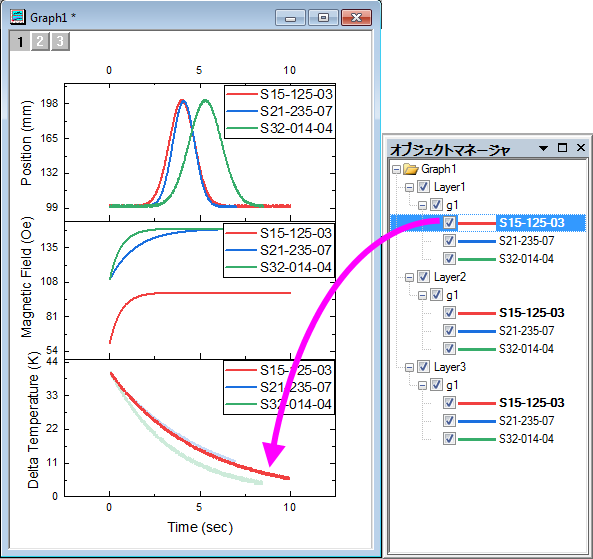The width and height of the screenshot is (593, 559).
Task: Minimize the Graph1 window
Action: click(290, 18)
